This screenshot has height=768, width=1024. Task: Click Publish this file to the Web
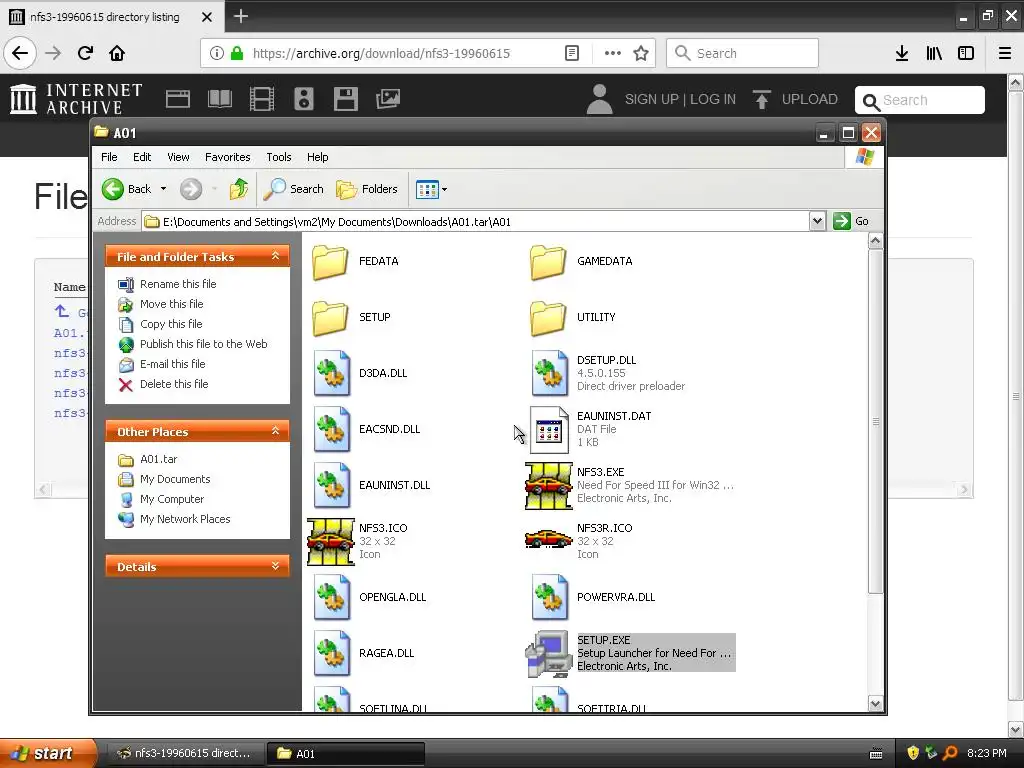point(204,344)
